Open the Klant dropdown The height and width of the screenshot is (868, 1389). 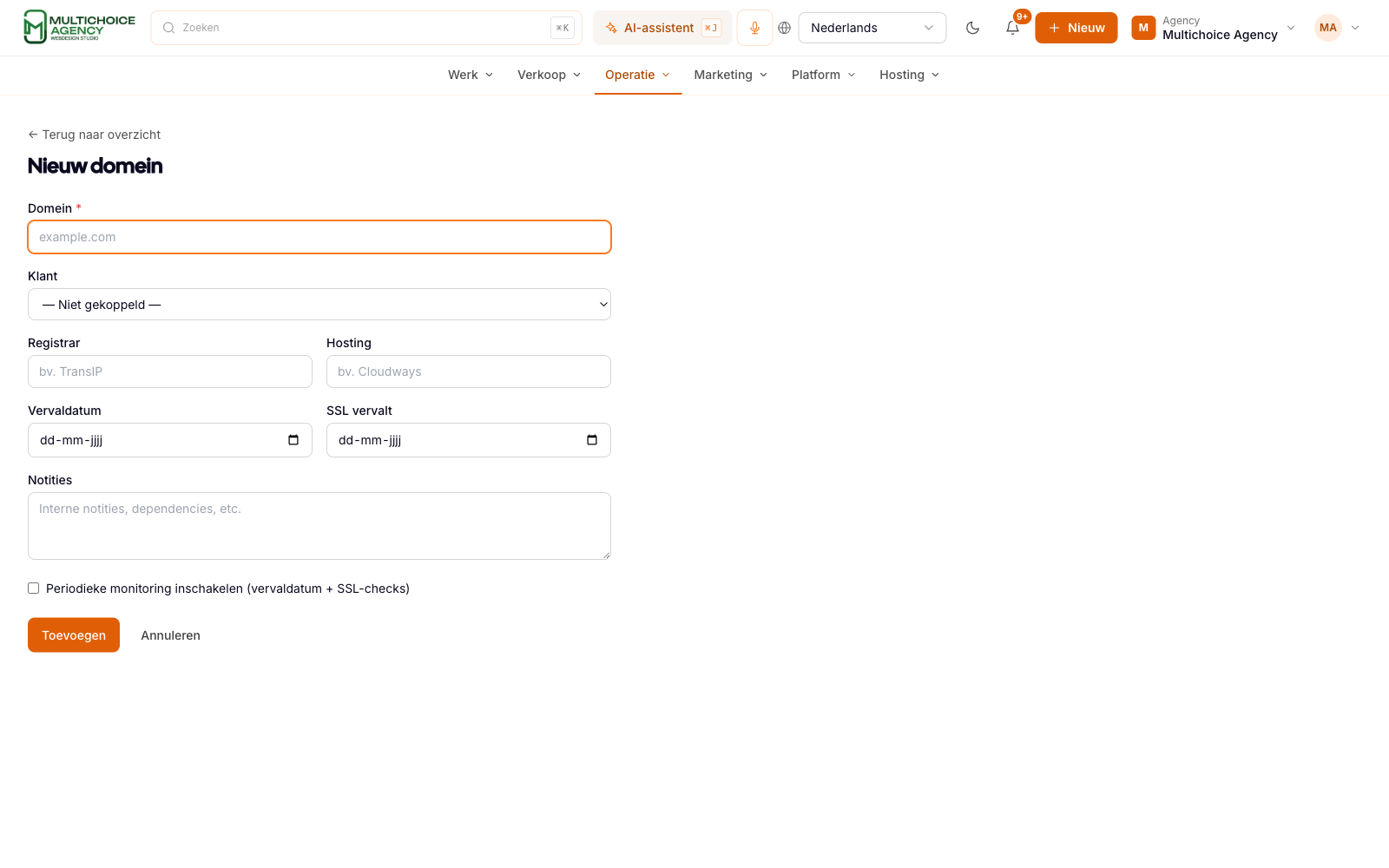click(x=319, y=305)
